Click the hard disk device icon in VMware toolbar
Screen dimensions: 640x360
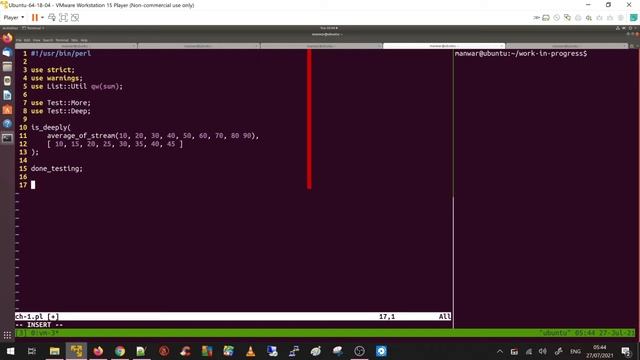click(546, 18)
